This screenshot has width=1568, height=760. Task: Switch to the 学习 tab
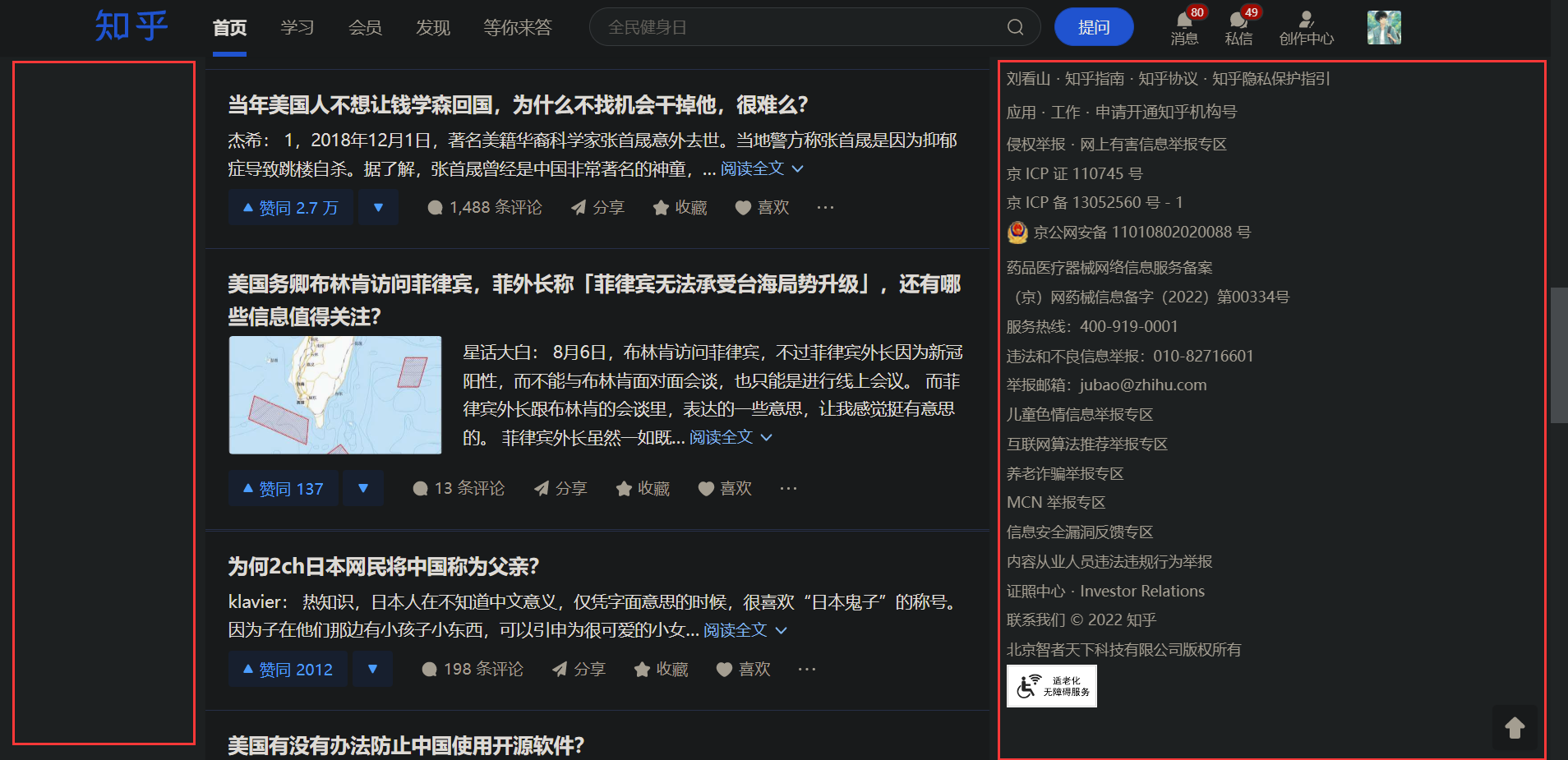click(x=297, y=28)
